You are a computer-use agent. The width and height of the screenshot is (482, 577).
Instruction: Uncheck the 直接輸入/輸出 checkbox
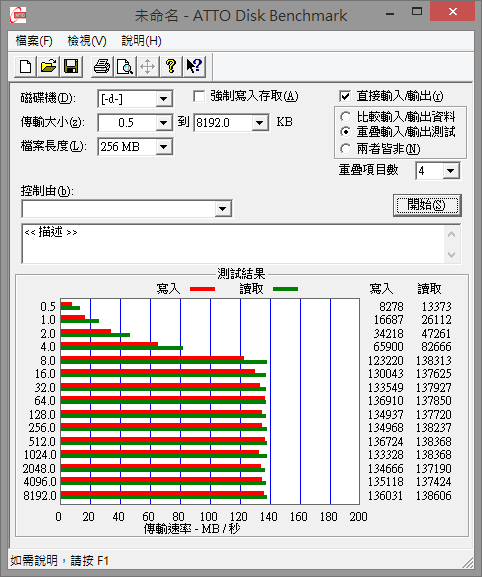click(345, 96)
